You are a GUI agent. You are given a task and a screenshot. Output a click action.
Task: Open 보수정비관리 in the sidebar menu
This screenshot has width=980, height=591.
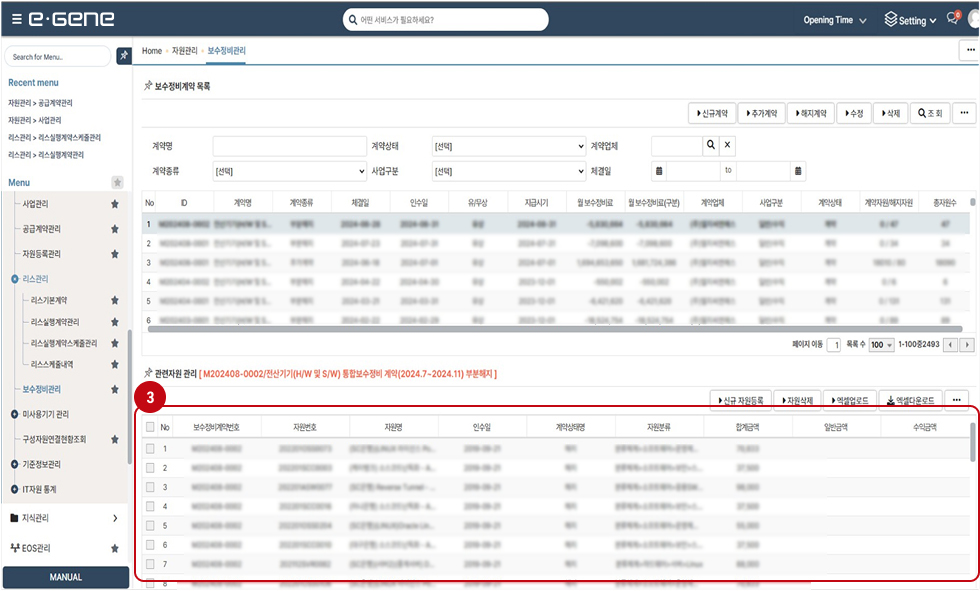(42, 389)
